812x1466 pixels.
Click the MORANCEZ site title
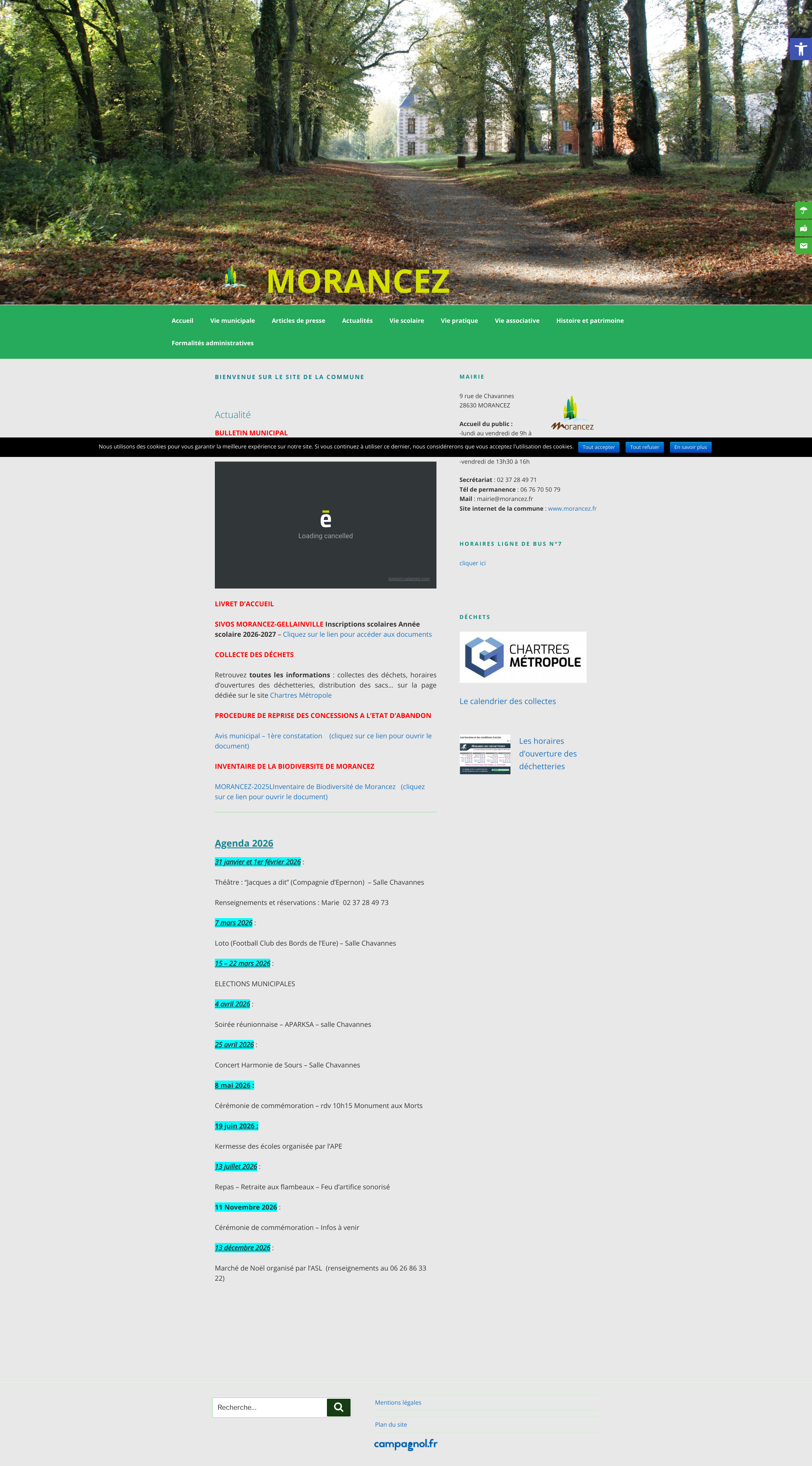point(358,281)
